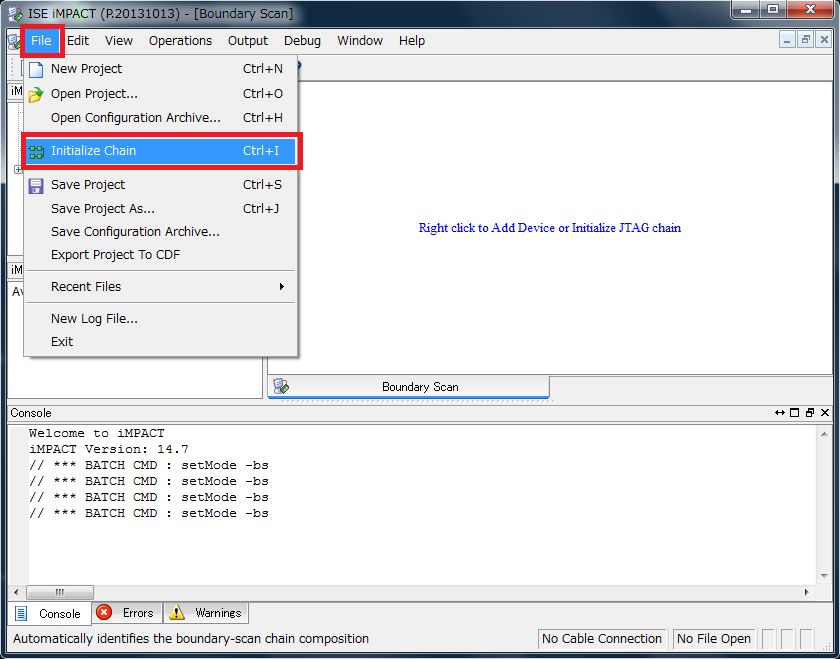Image resolution: width=840 pixels, height=659 pixels.
Task: Close the Console panel
Action: coord(825,413)
